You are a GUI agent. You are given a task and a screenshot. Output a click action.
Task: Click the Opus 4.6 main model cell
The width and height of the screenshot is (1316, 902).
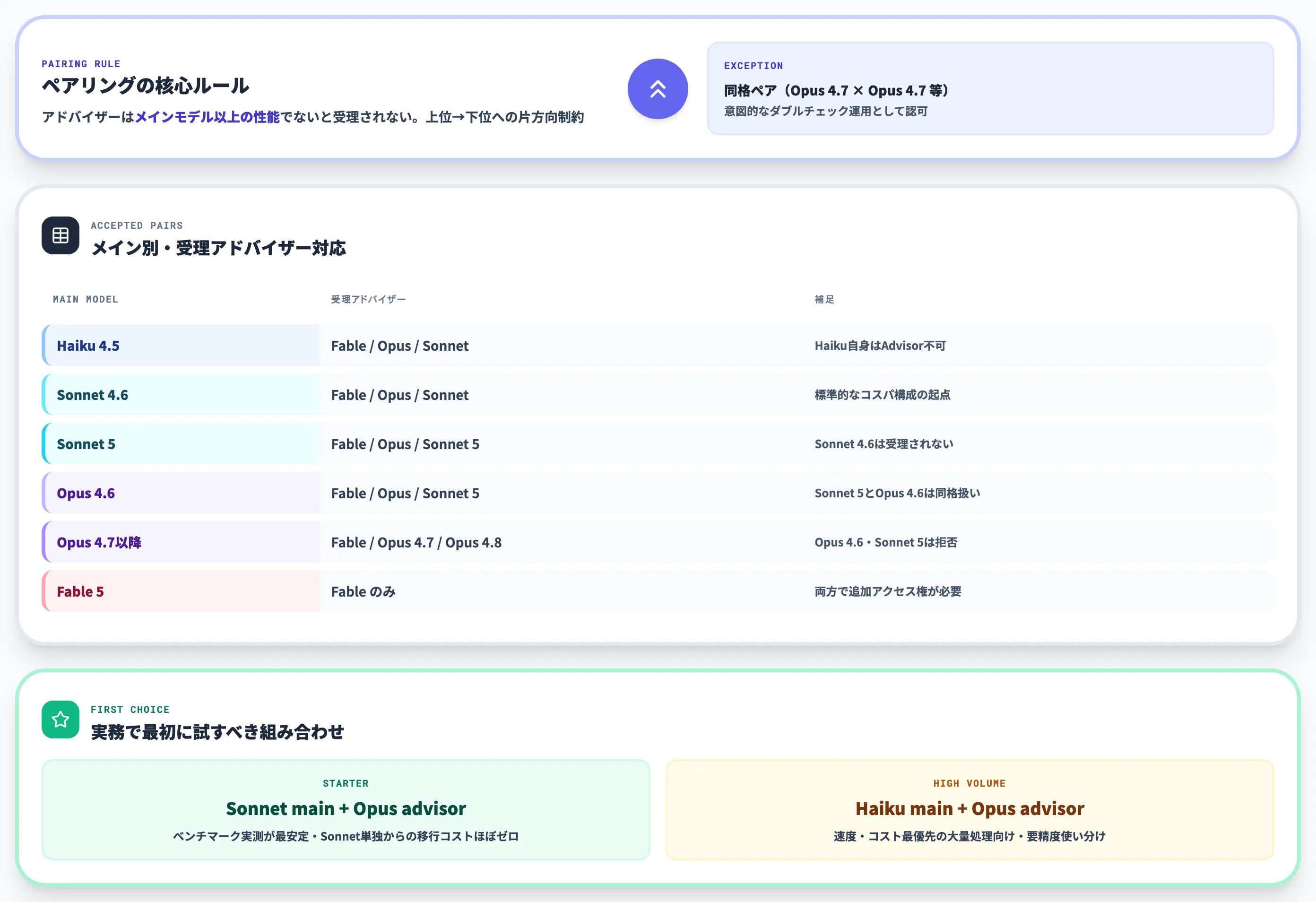click(181, 493)
